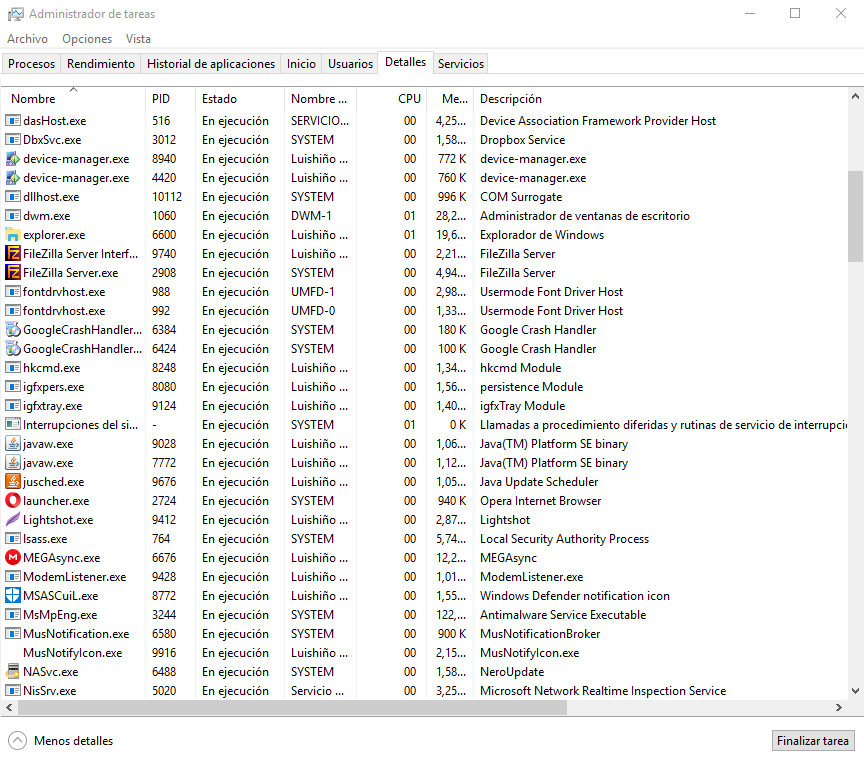The width and height of the screenshot is (864, 765).
Task: Open Historial de aplicaciones tab
Action: pyautogui.click(x=211, y=64)
